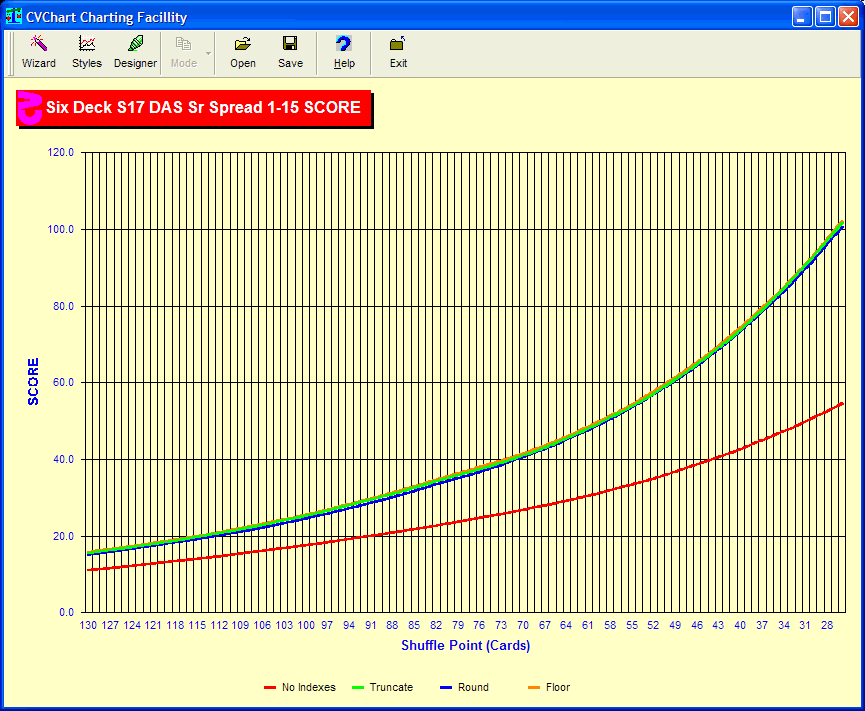Click the SCORE y-axis label
This screenshot has height=711, width=865.
pyautogui.click(x=34, y=381)
